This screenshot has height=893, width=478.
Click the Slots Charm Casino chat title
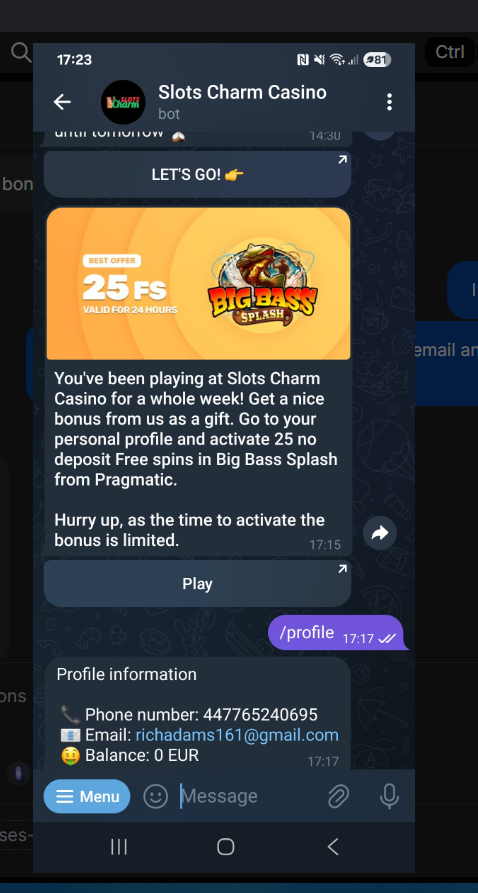242,92
